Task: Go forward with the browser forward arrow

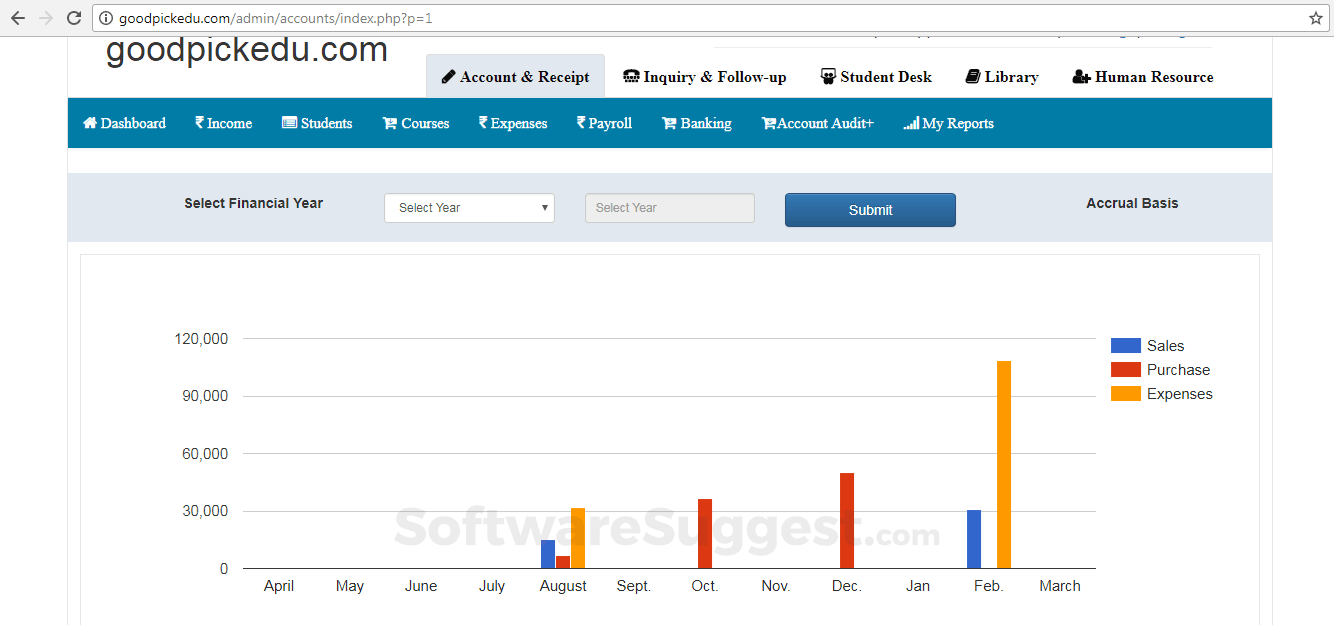Action: pos(46,18)
